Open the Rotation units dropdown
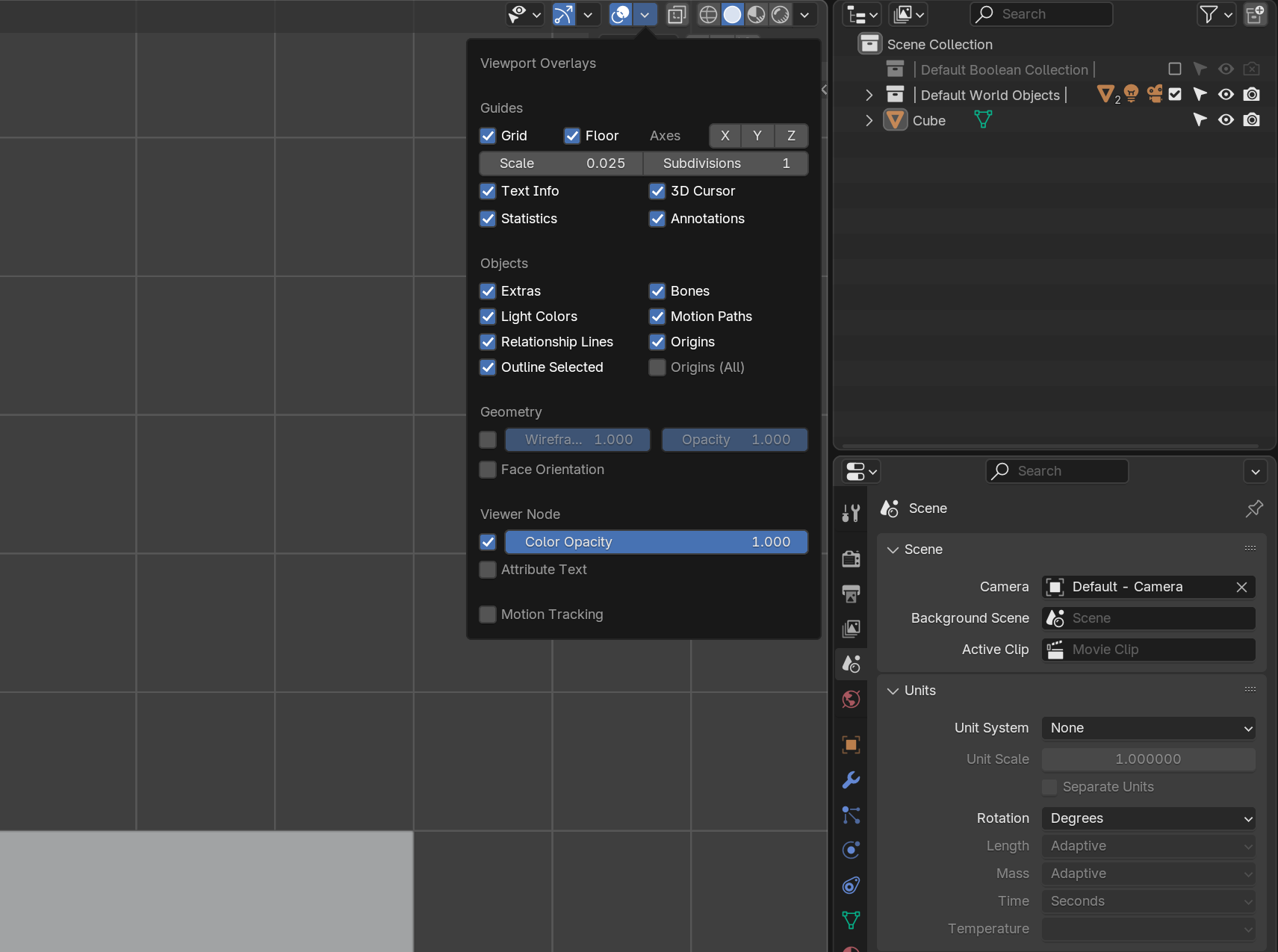 click(x=1149, y=818)
